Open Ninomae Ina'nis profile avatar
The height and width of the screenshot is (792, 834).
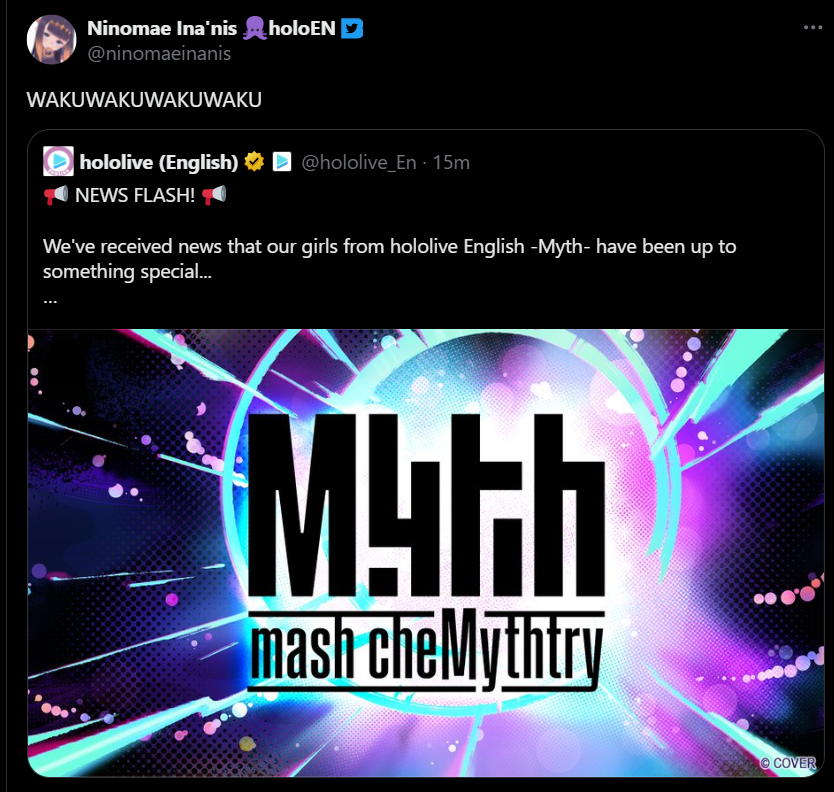[x=52, y=40]
